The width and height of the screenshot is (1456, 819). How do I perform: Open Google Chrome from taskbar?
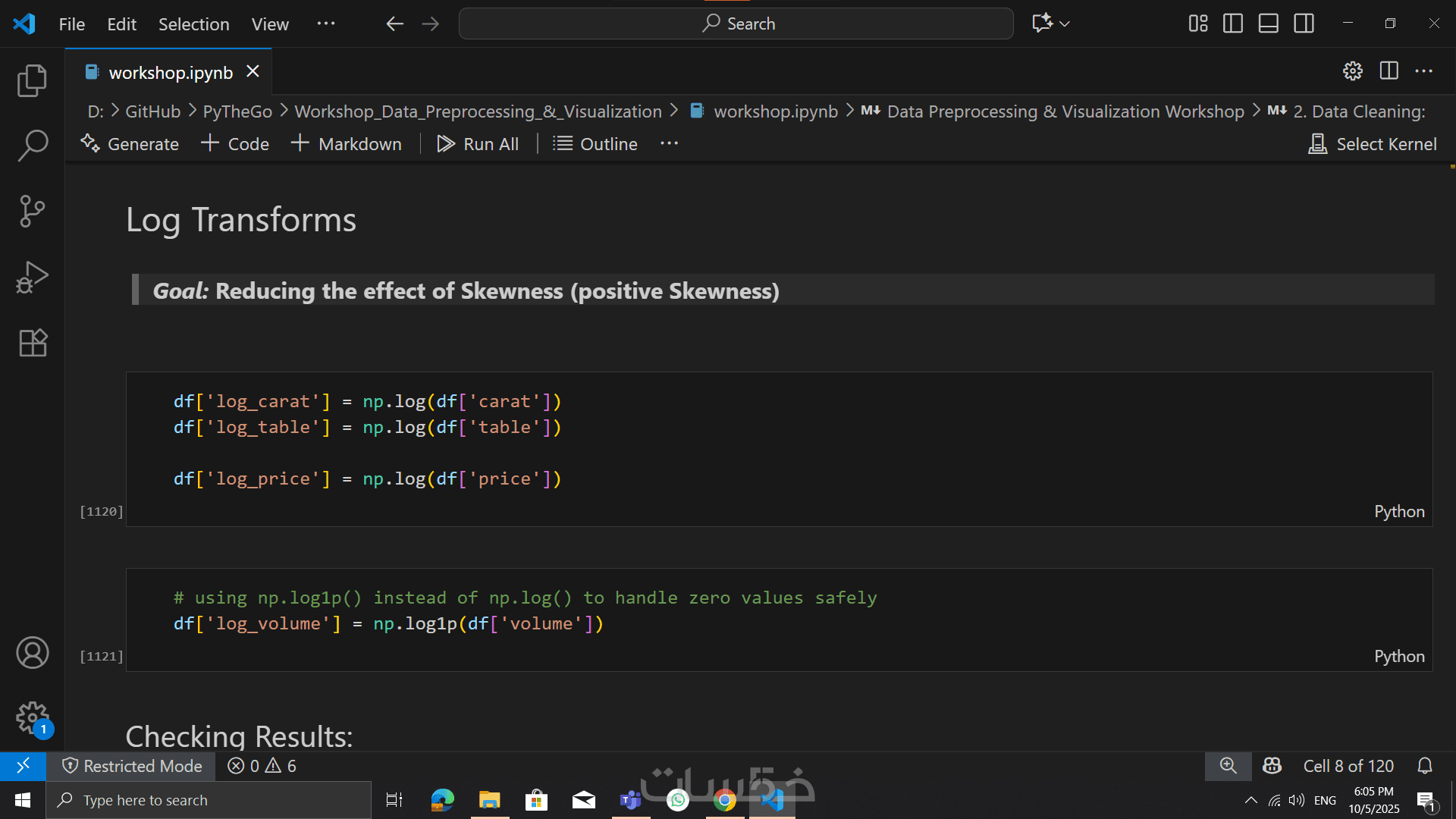(724, 800)
